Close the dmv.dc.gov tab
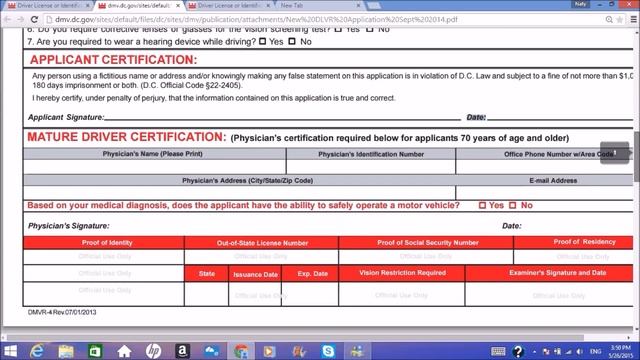640x360 pixels. (178, 6)
